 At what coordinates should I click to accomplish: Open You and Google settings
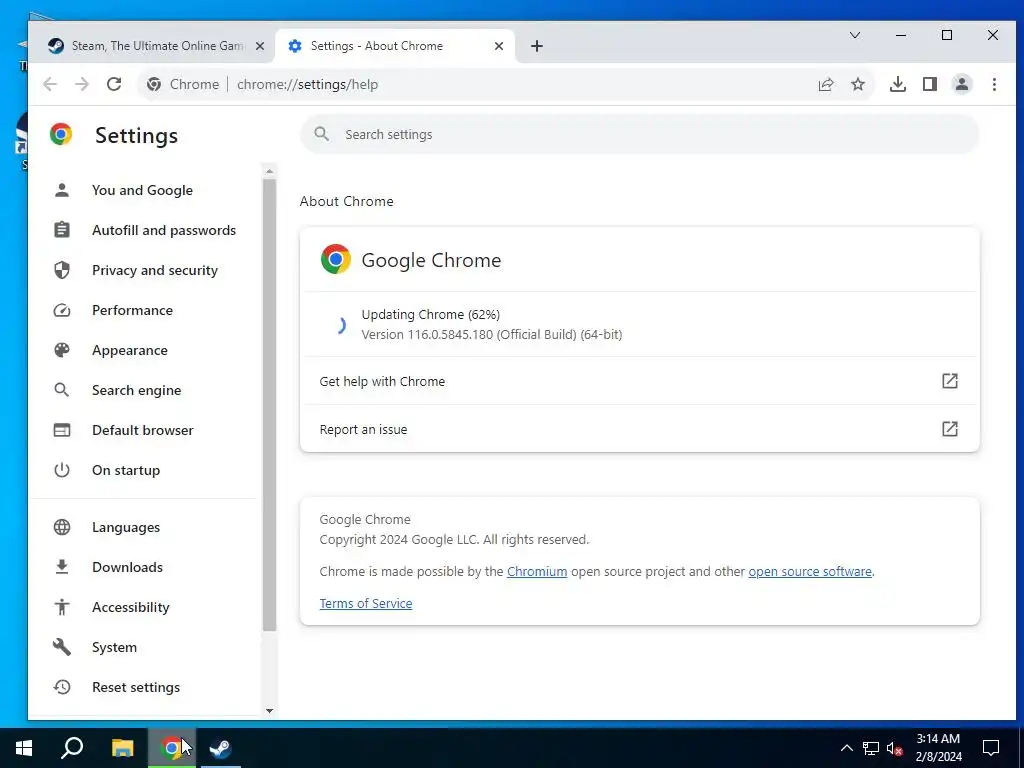point(142,190)
